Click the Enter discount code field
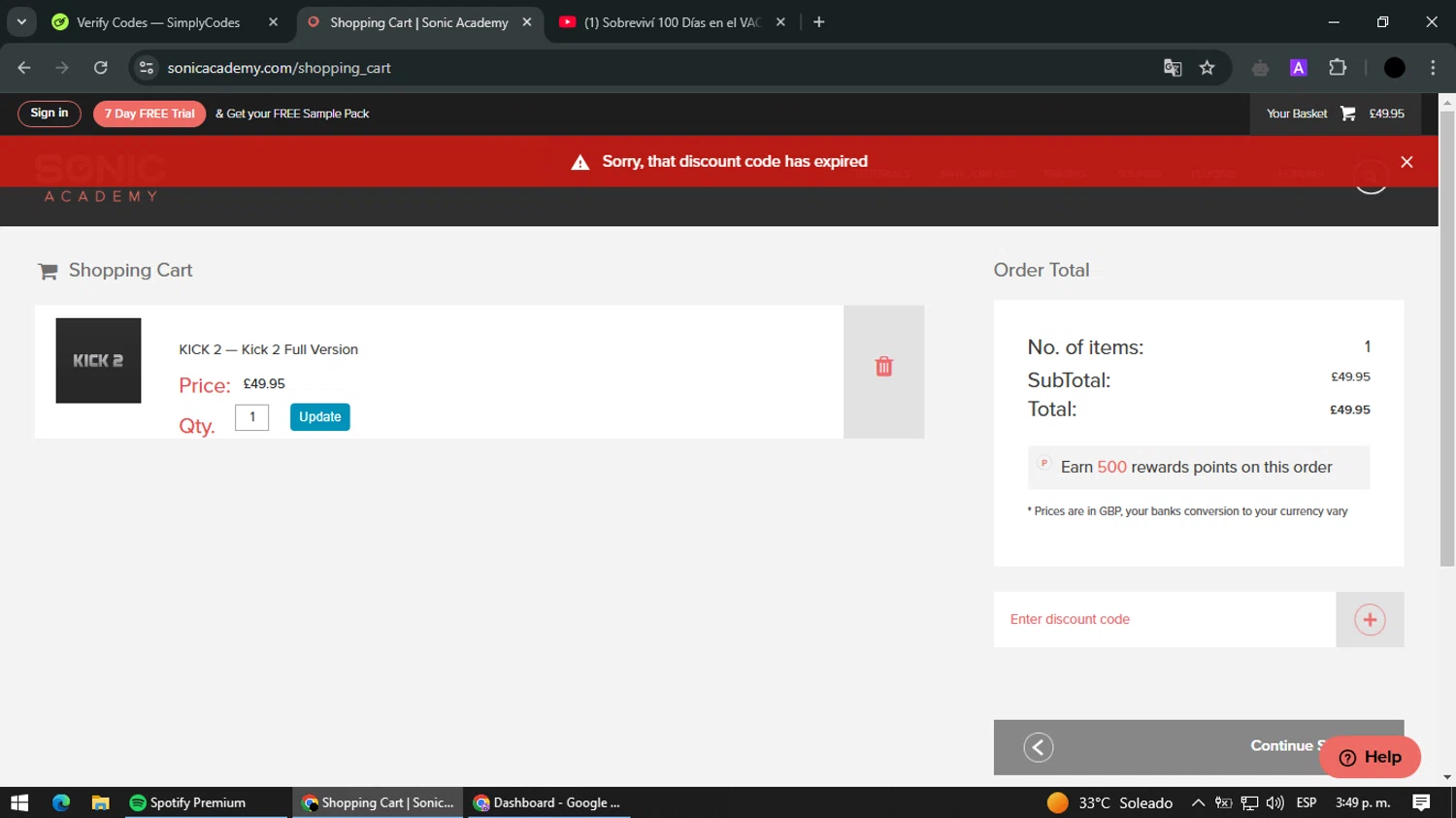Viewport: 1456px width, 818px height. [1165, 620]
